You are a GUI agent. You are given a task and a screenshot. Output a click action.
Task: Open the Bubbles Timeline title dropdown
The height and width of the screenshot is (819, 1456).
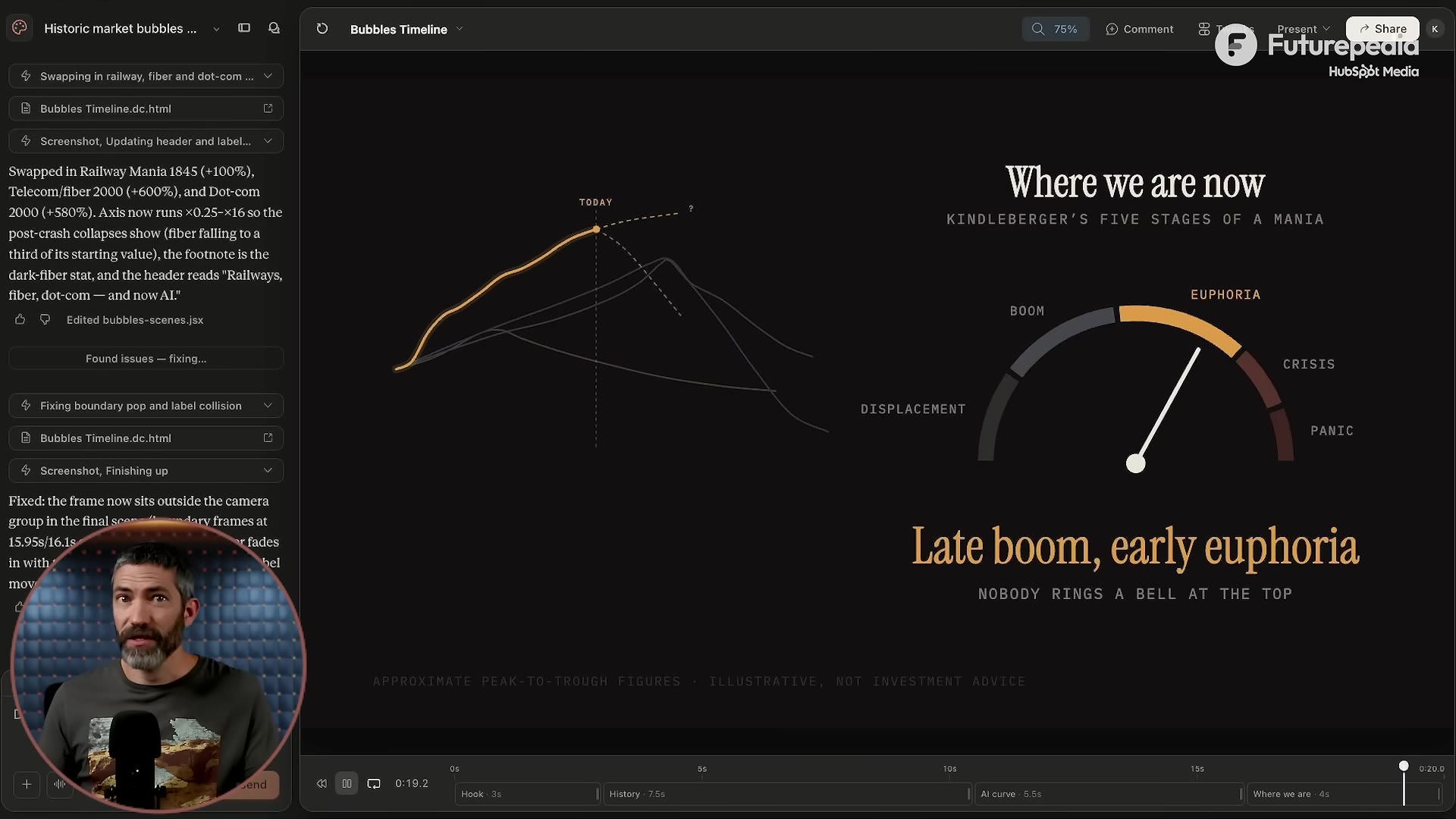460,29
